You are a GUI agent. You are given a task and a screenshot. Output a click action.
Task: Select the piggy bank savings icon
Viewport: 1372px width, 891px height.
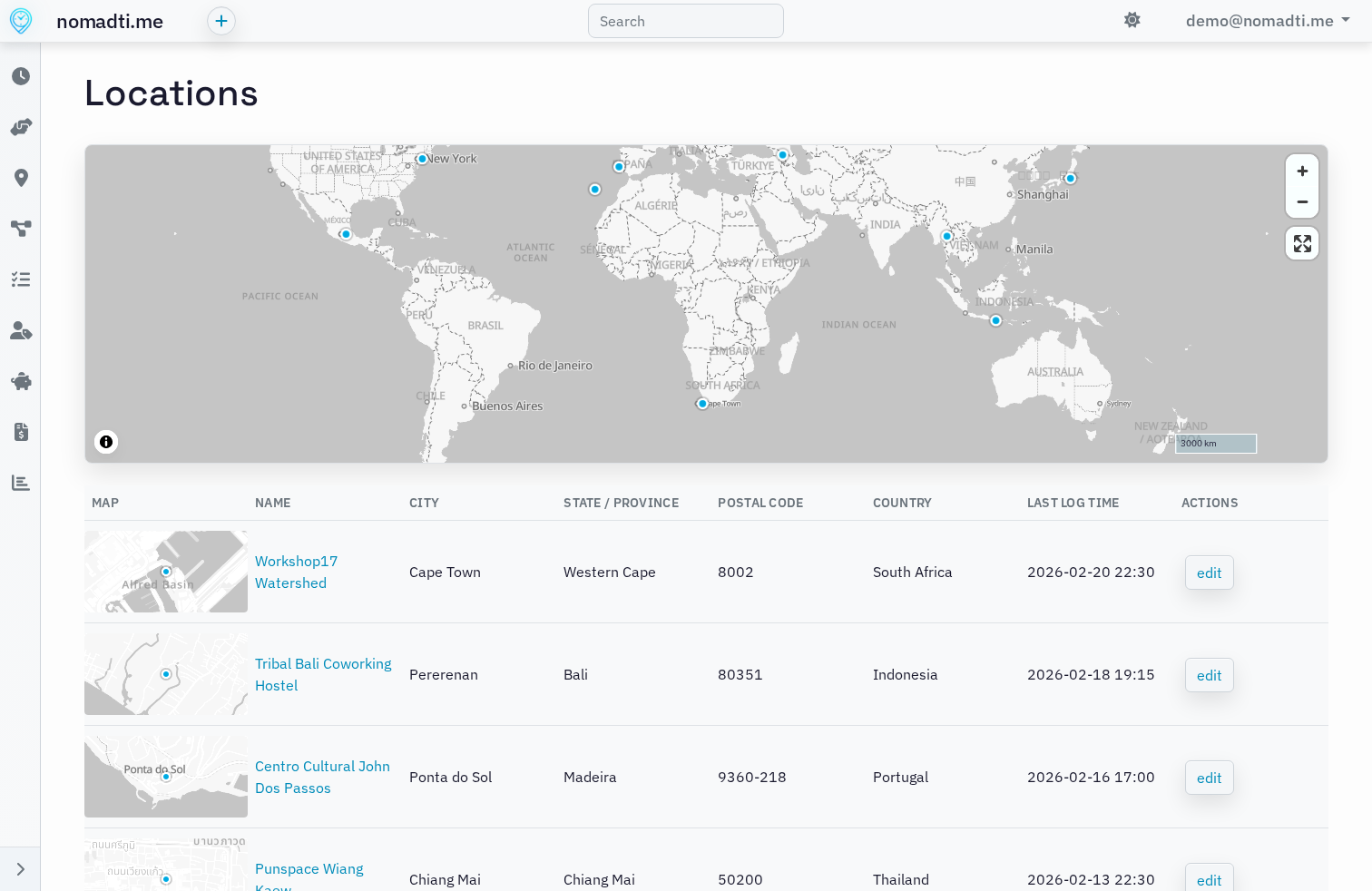pyautogui.click(x=20, y=381)
